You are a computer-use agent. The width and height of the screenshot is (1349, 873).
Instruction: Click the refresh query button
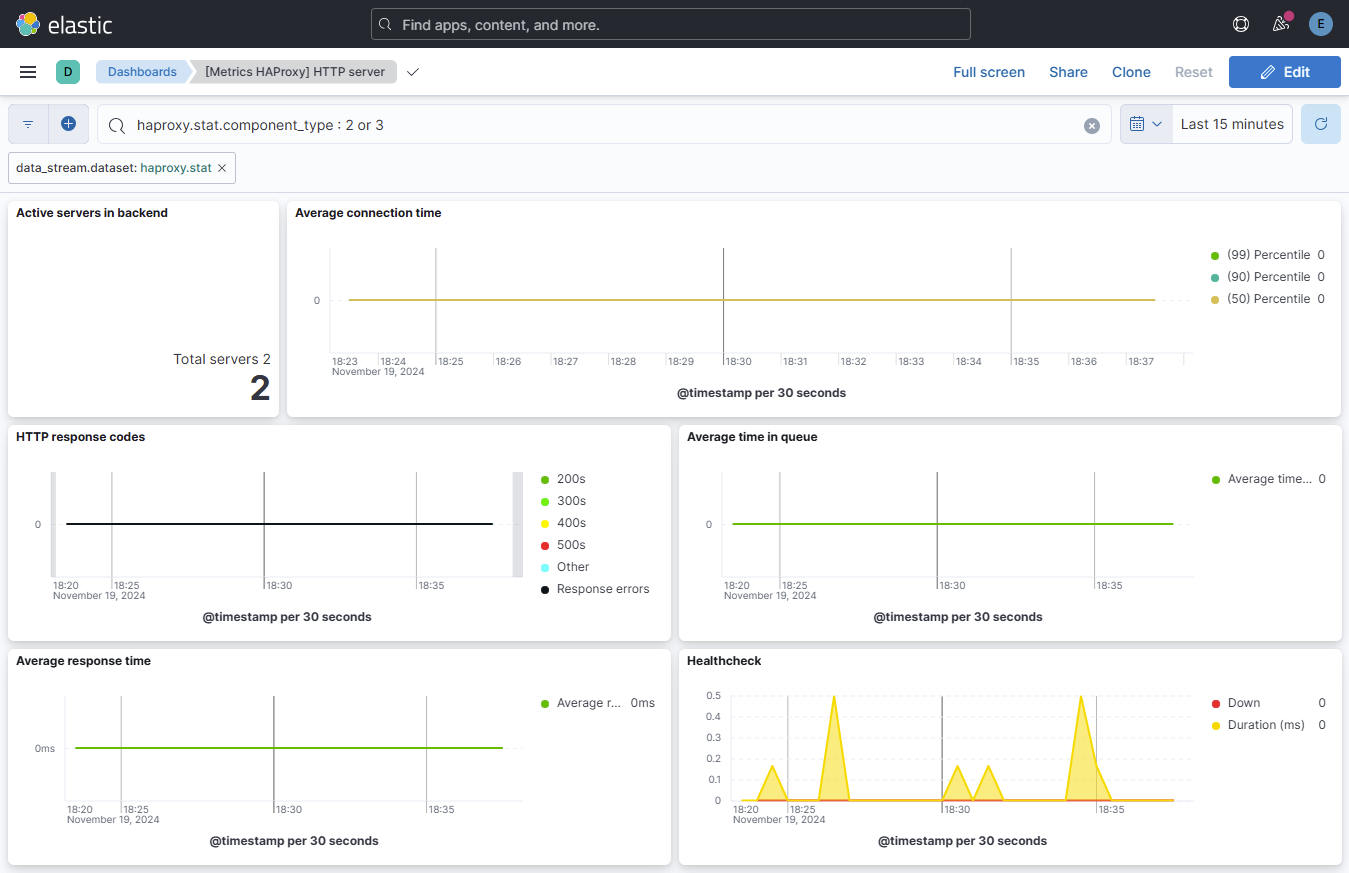click(1320, 124)
